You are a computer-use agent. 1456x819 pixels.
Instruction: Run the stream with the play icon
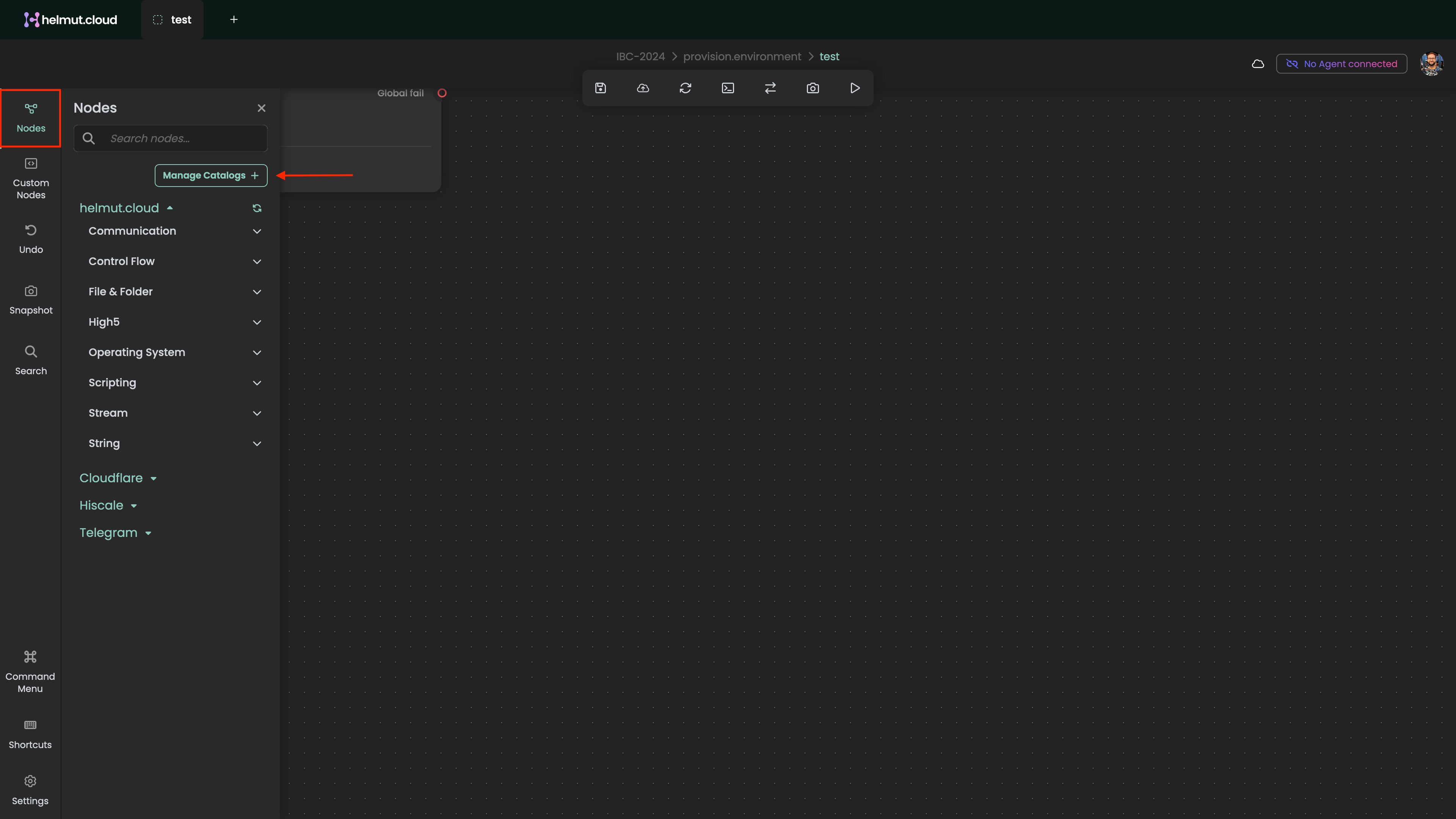(x=855, y=88)
